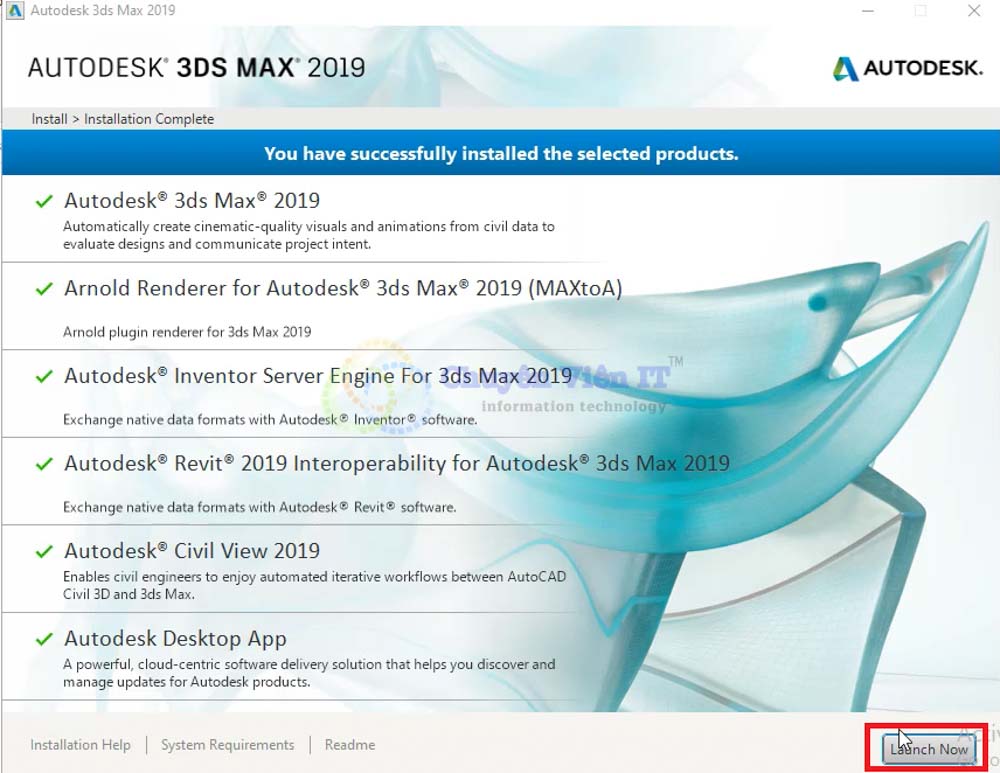The image size is (1000, 773).
Task: Select the checkmark next to Inventor Server Engine
Action: (x=44, y=377)
